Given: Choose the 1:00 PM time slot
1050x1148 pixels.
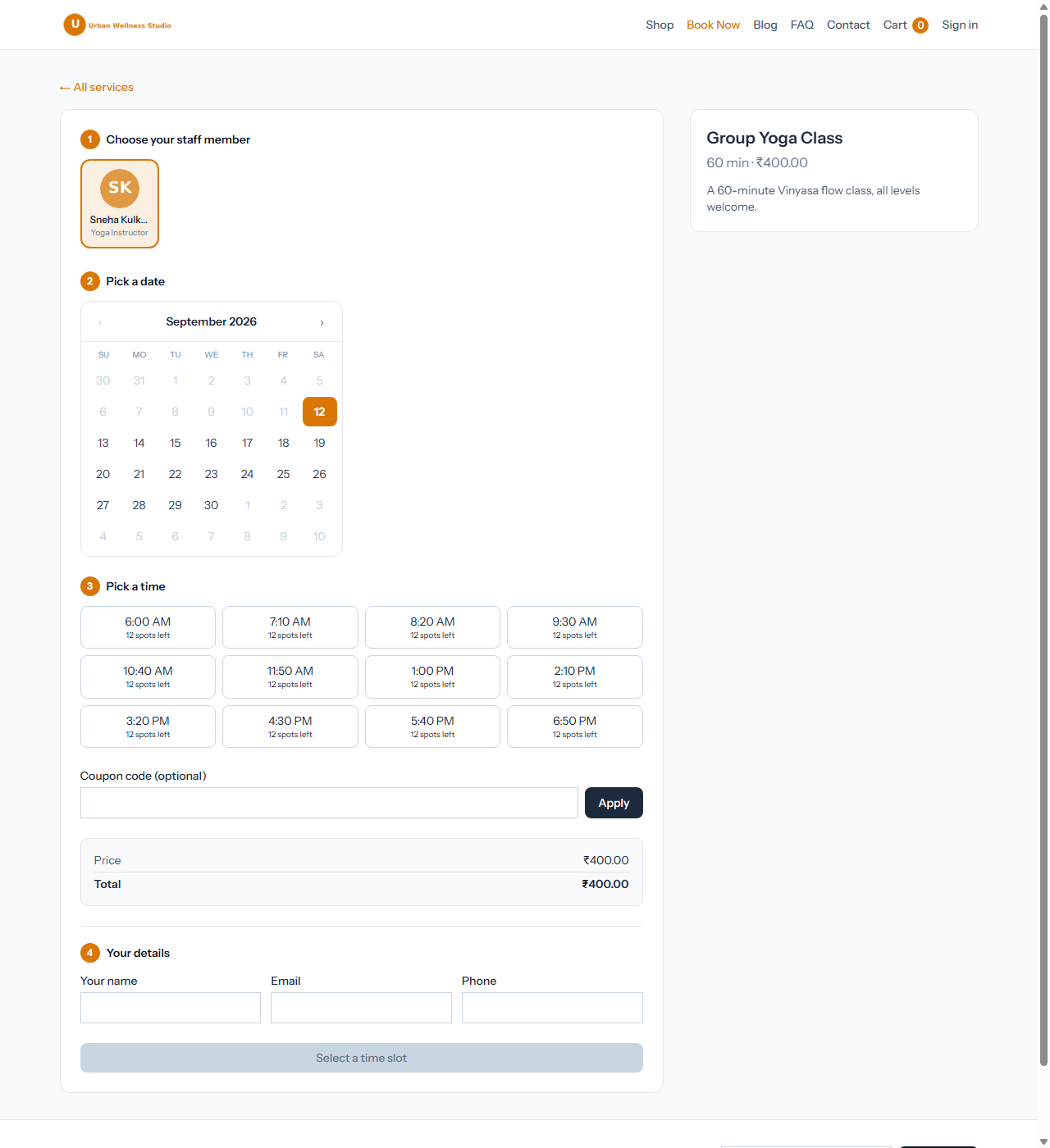Looking at the screenshot, I should pyautogui.click(x=432, y=676).
